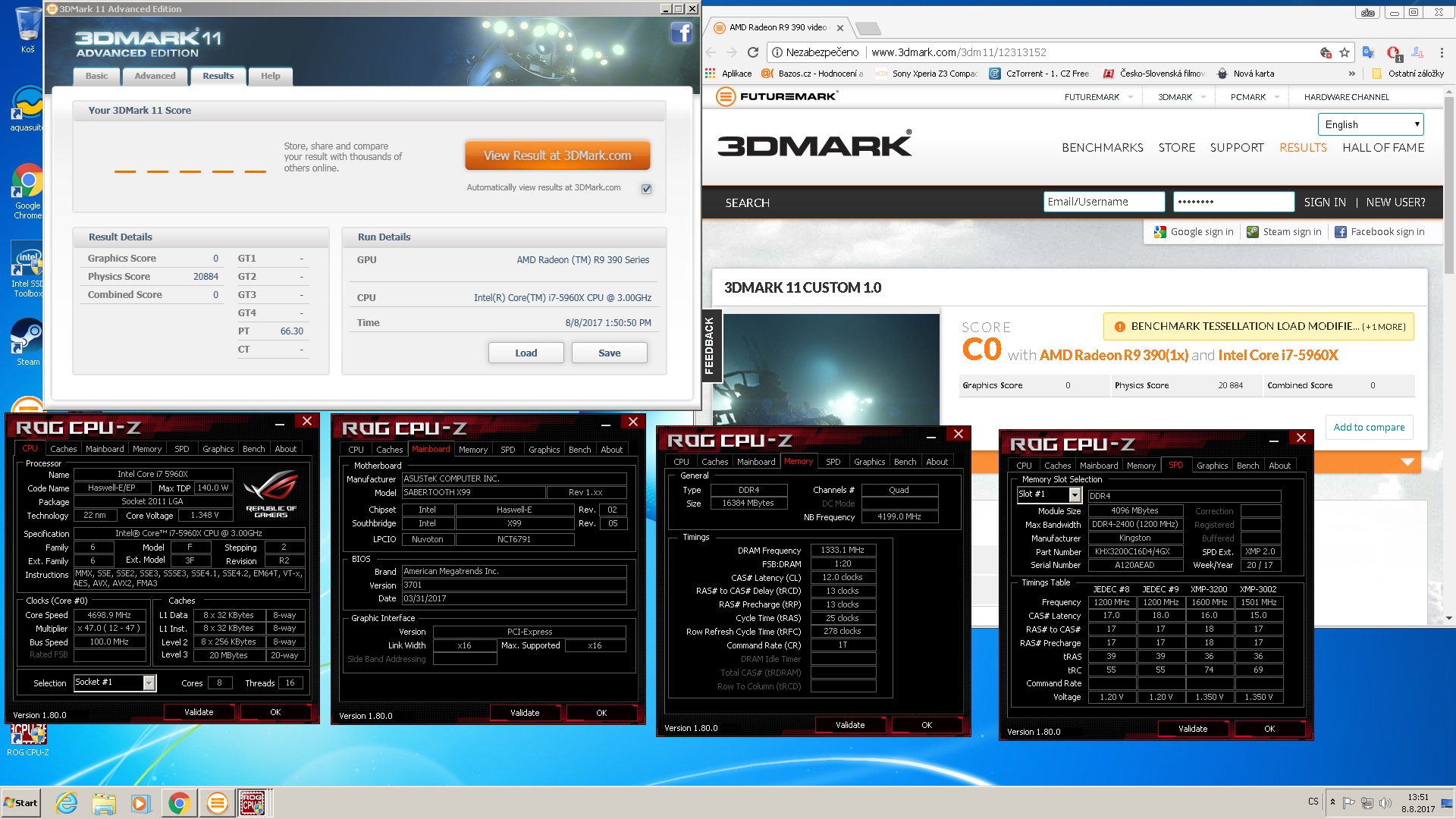Click the Facebook icon in 3DMark 11
The width and height of the screenshot is (1456, 819).
681,33
